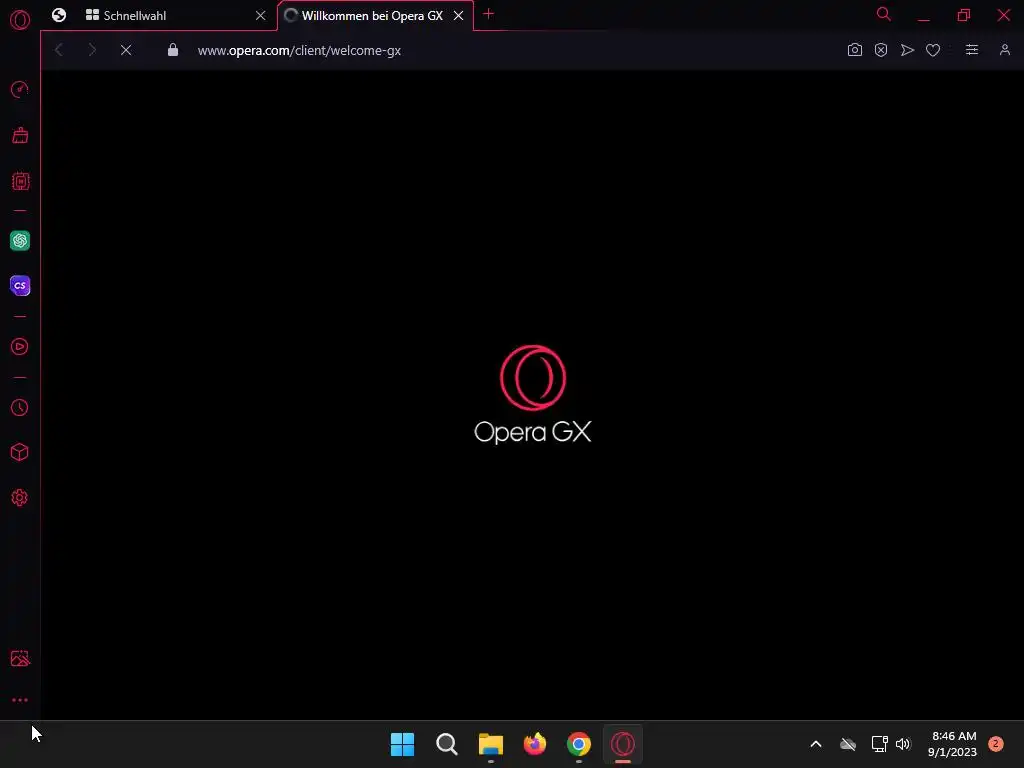
Task: Open History clock icon in sidebar
Action: point(20,408)
